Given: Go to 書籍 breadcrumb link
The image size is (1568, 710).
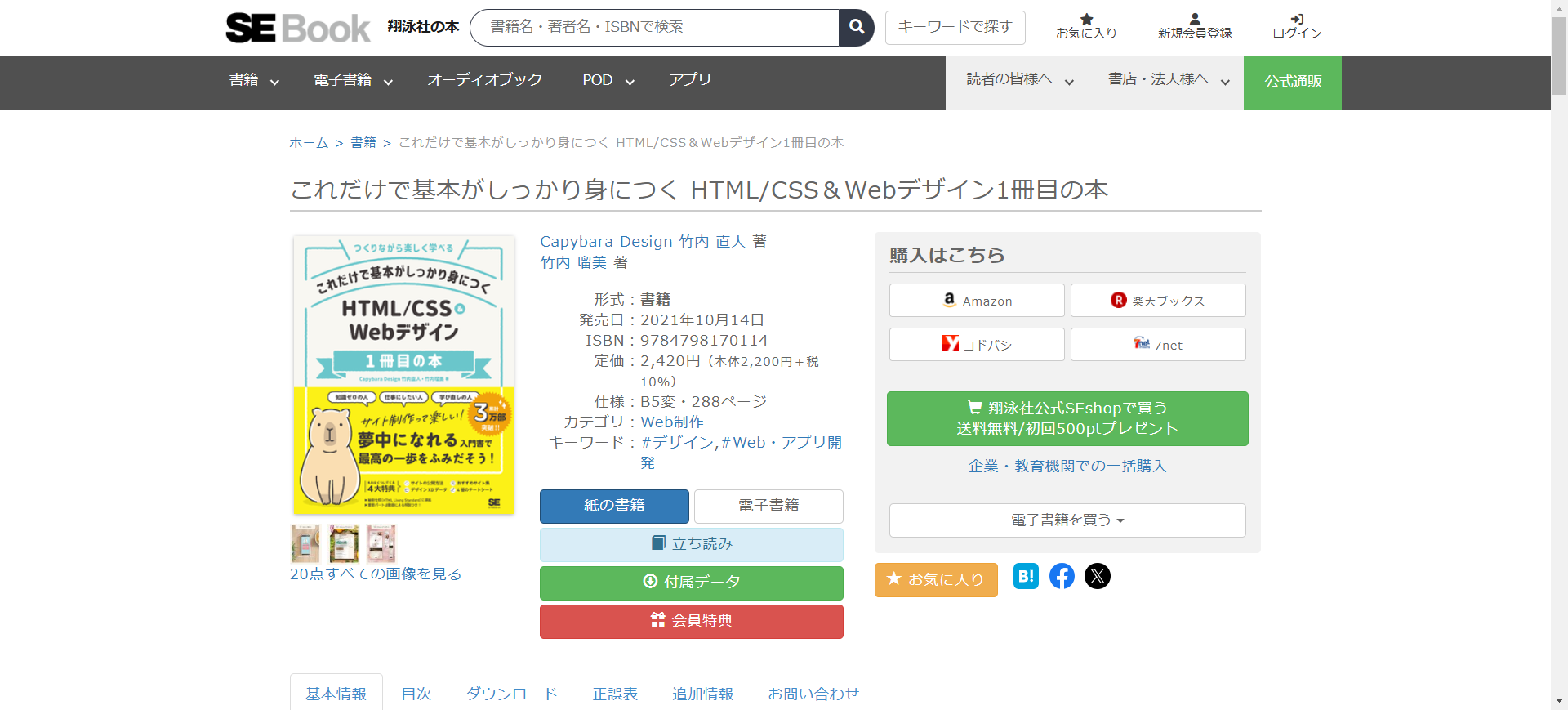Looking at the screenshot, I should click(x=363, y=143).
